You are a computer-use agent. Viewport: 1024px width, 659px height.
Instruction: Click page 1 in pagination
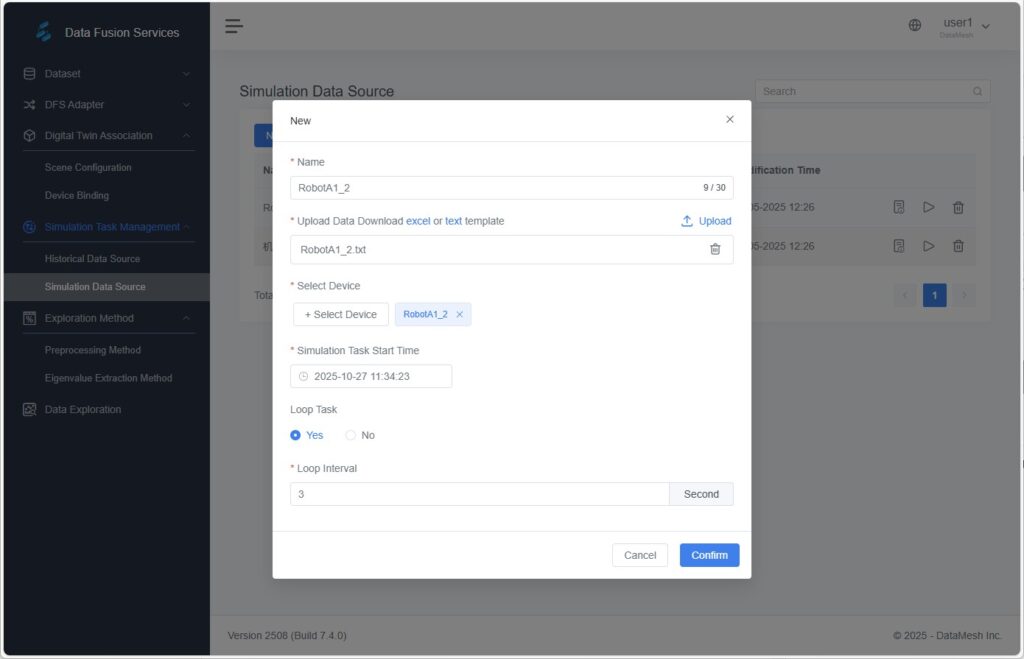(x=934, y=295)
